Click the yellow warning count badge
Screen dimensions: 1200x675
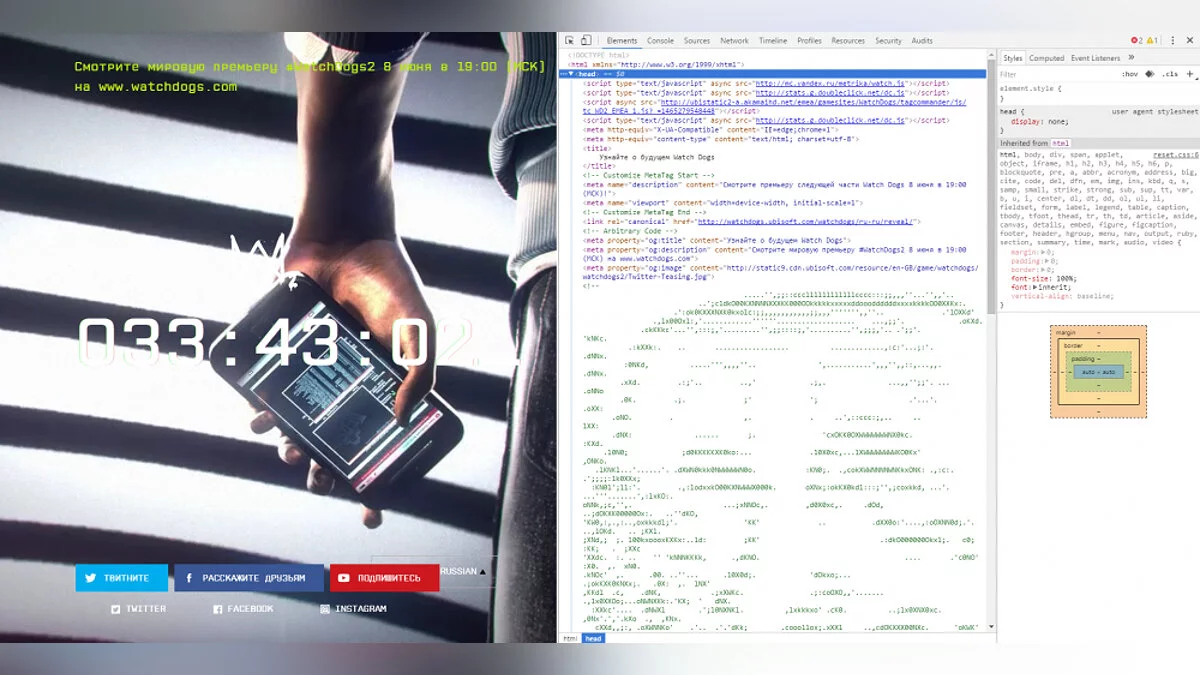[x=1152, y=41]
